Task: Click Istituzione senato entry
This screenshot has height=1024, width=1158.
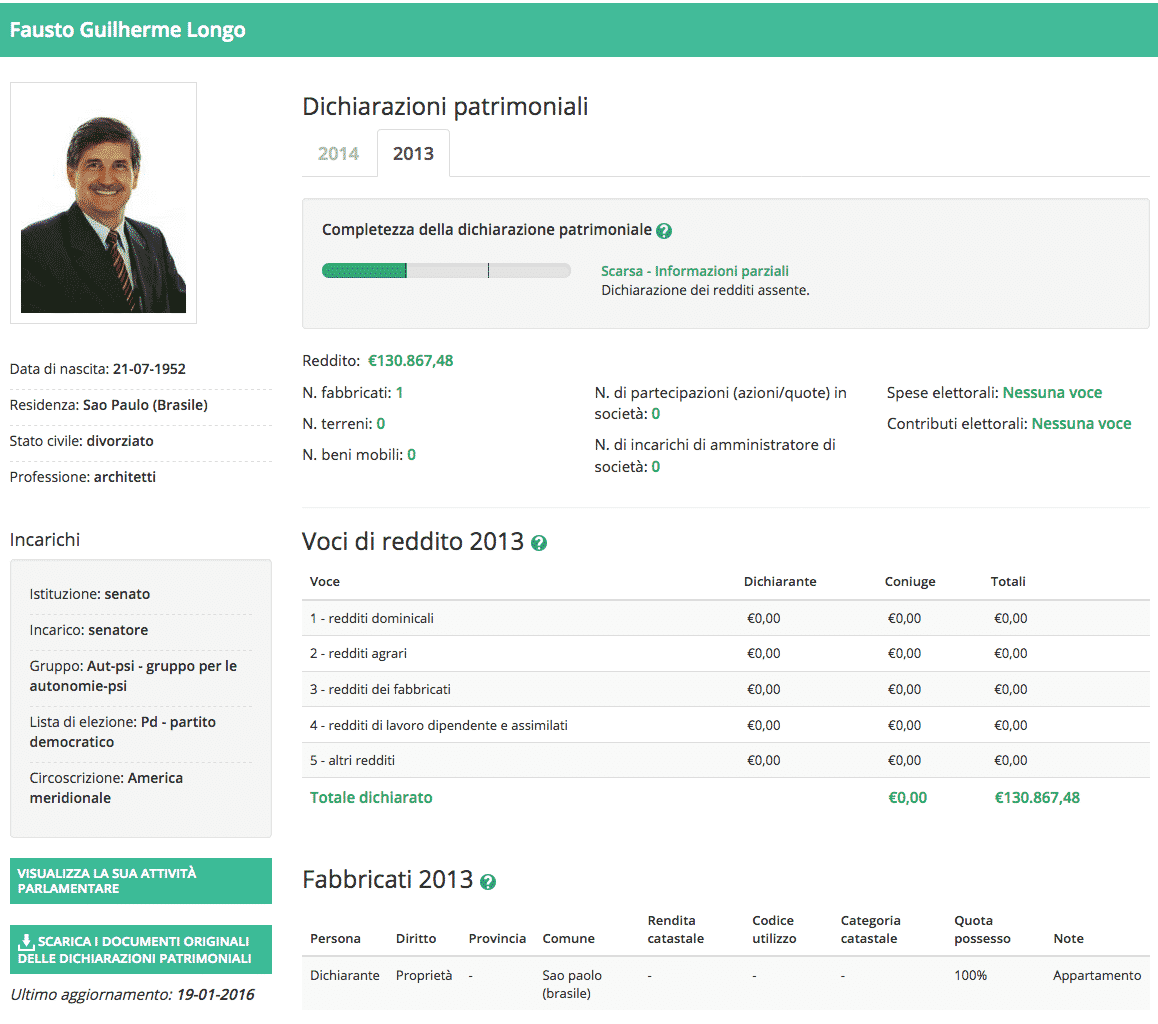Action: click(x=89, y=594)
